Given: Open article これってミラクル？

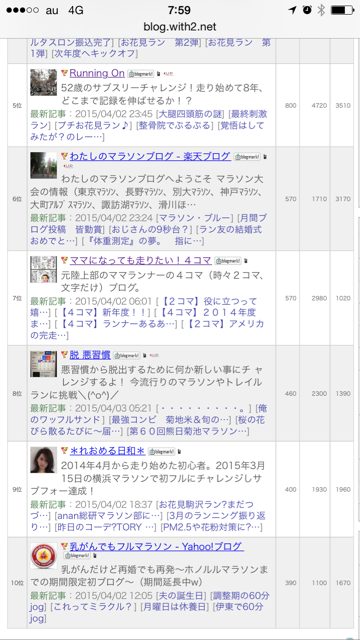Looking at the screenshot, I should coord(93,607).
